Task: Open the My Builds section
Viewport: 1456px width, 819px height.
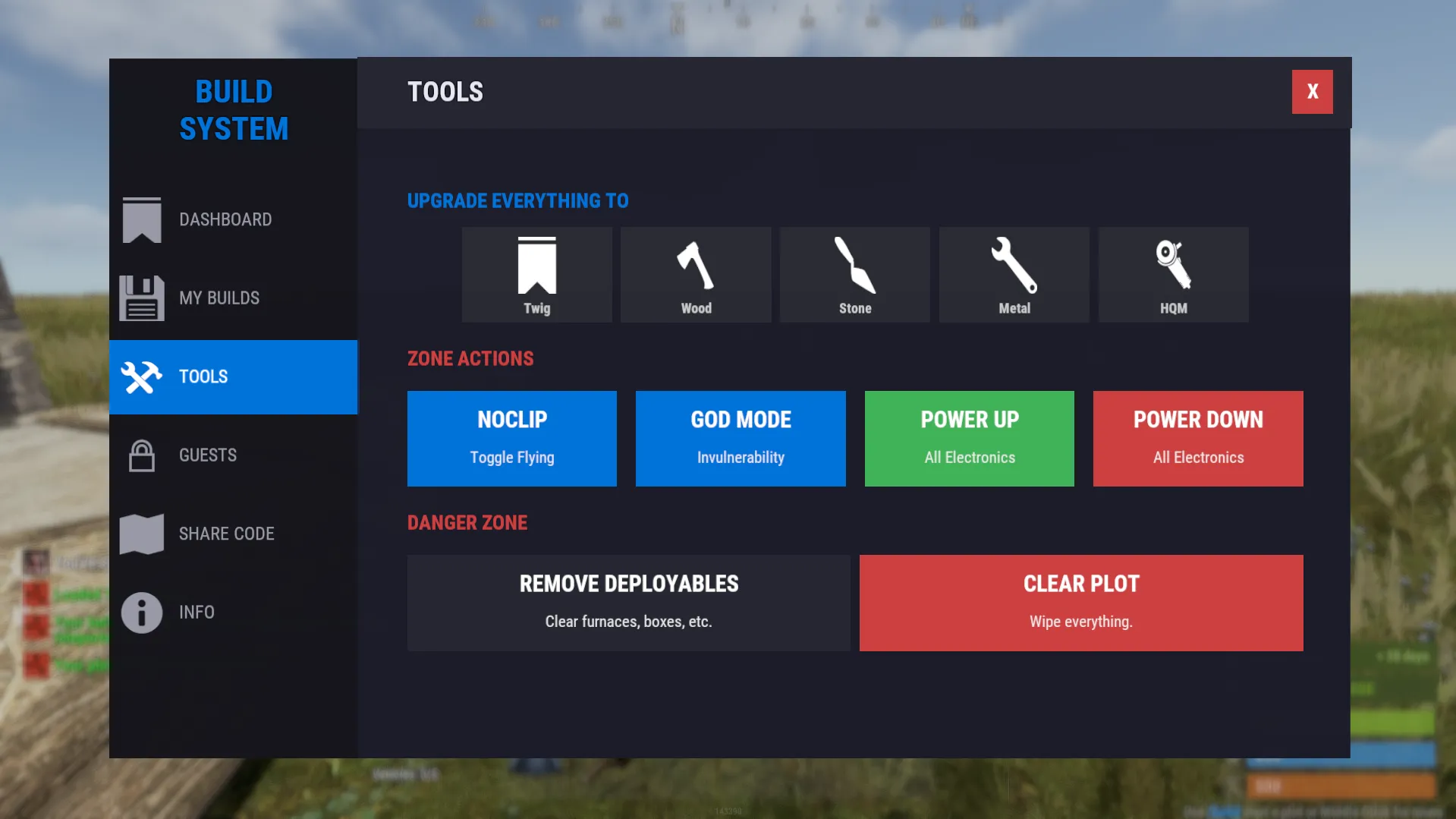Action: pos(234,298)
